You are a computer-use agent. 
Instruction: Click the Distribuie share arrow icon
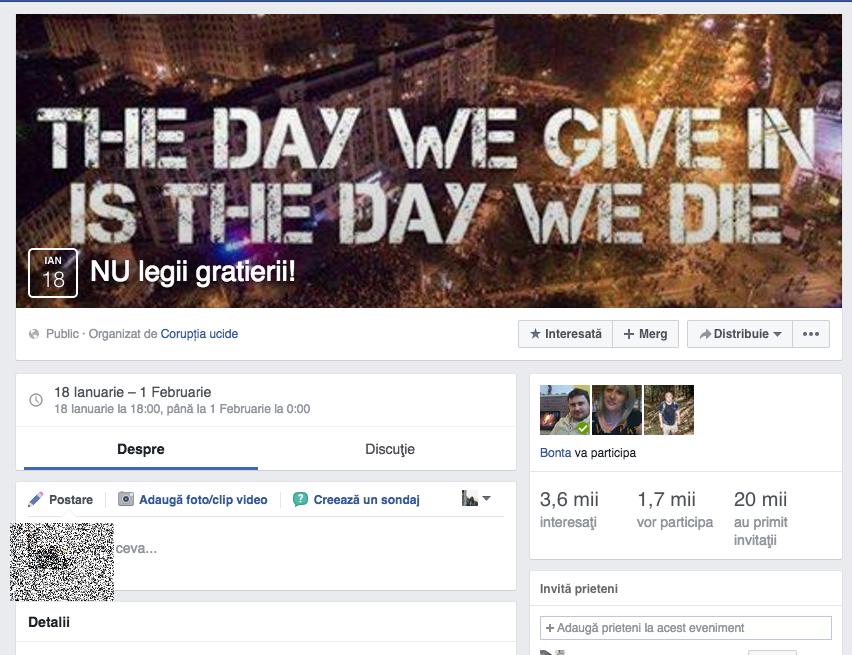705,334
